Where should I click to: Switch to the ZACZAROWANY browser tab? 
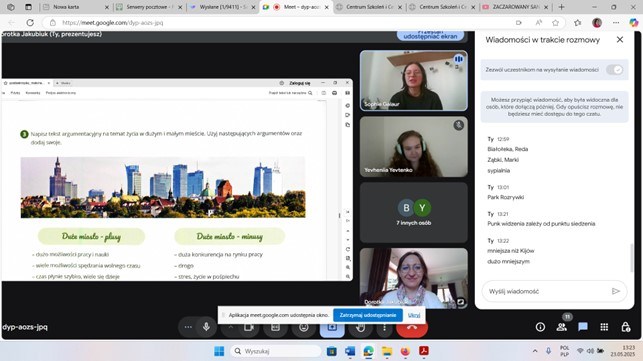[x=515, y=7]
